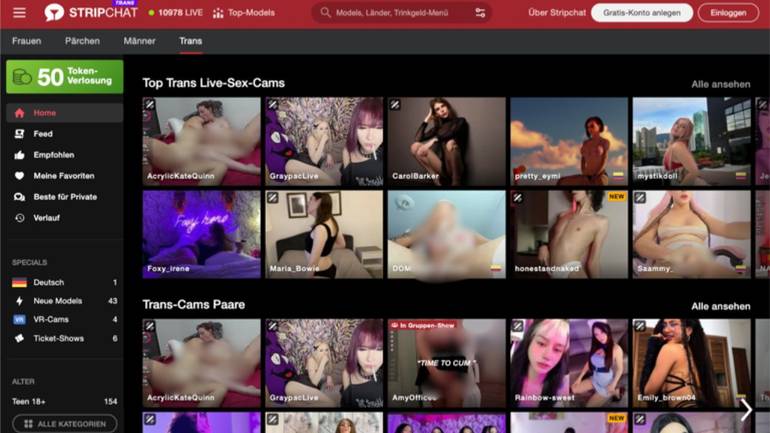Click Alle ansehen beside Top Trans Live-Sex-Cams
This screenshot has width=770, height=433.
[720, 84]
